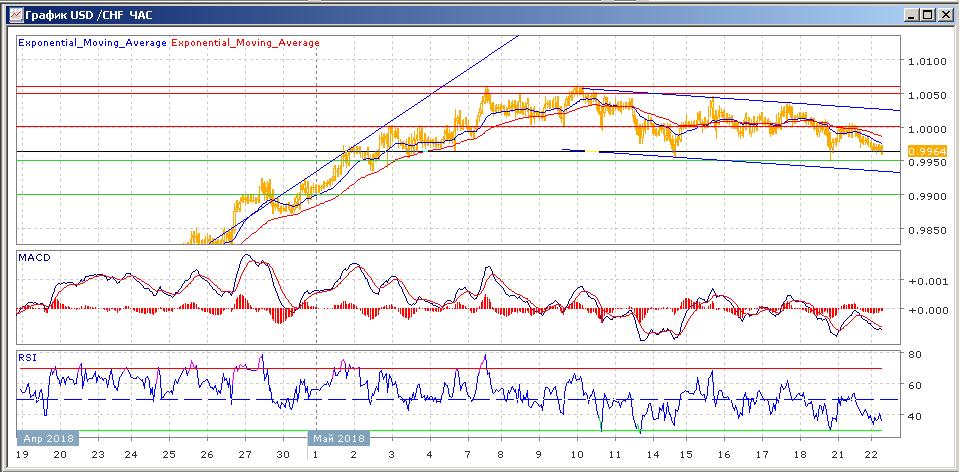Click the RSI 80 level axis label
This screenshot has width=959, height=472.
917,354
